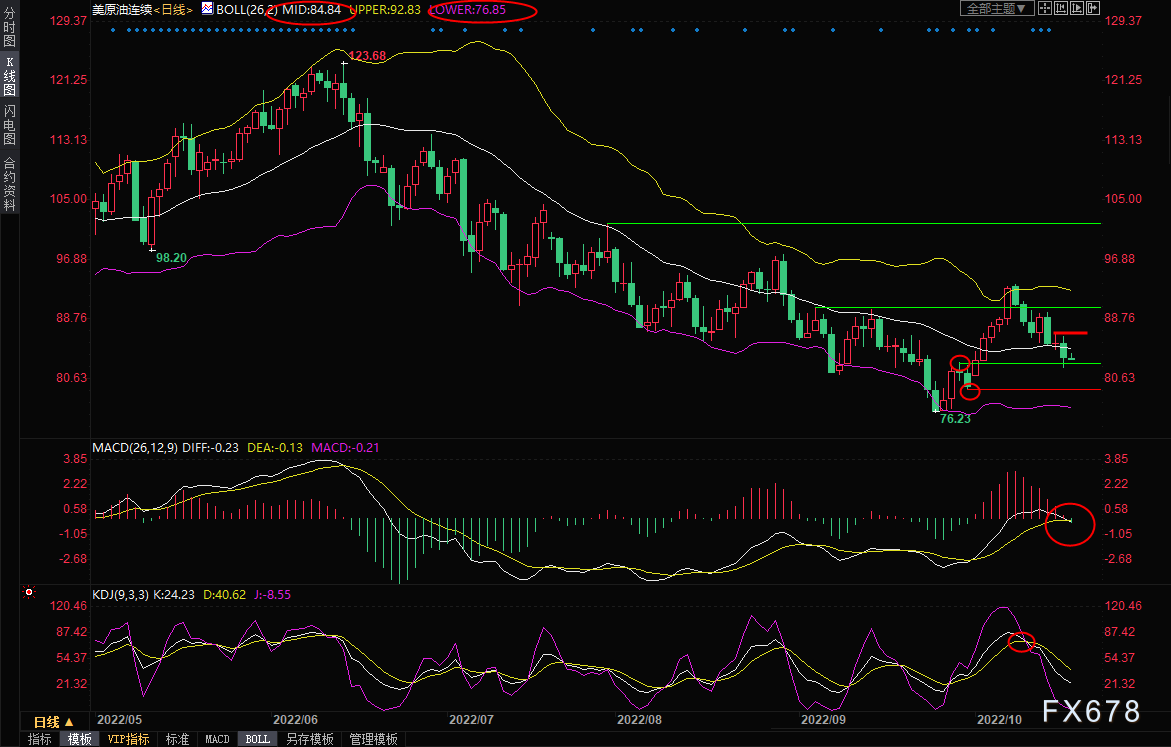
Task: Open the 全部主题 theme dropdown
Action: [996, 8]
